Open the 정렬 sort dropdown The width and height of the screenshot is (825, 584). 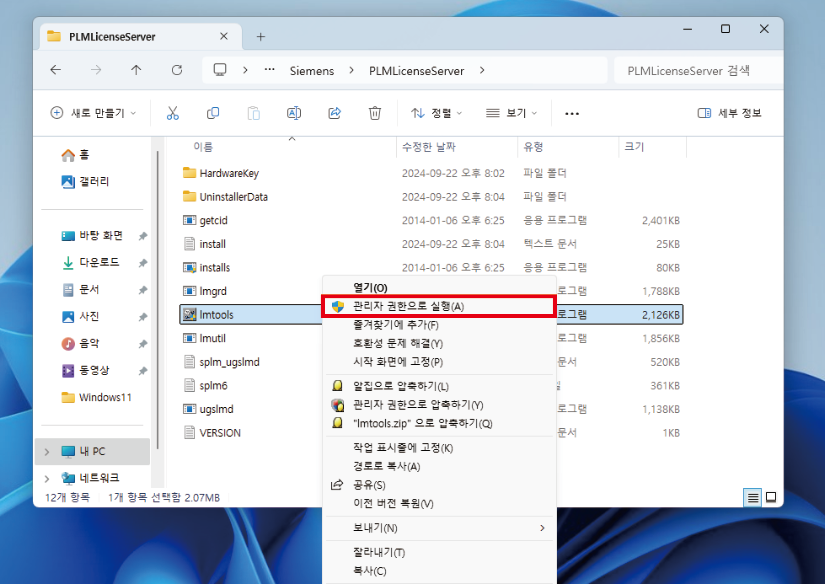(x=436, y=113)
